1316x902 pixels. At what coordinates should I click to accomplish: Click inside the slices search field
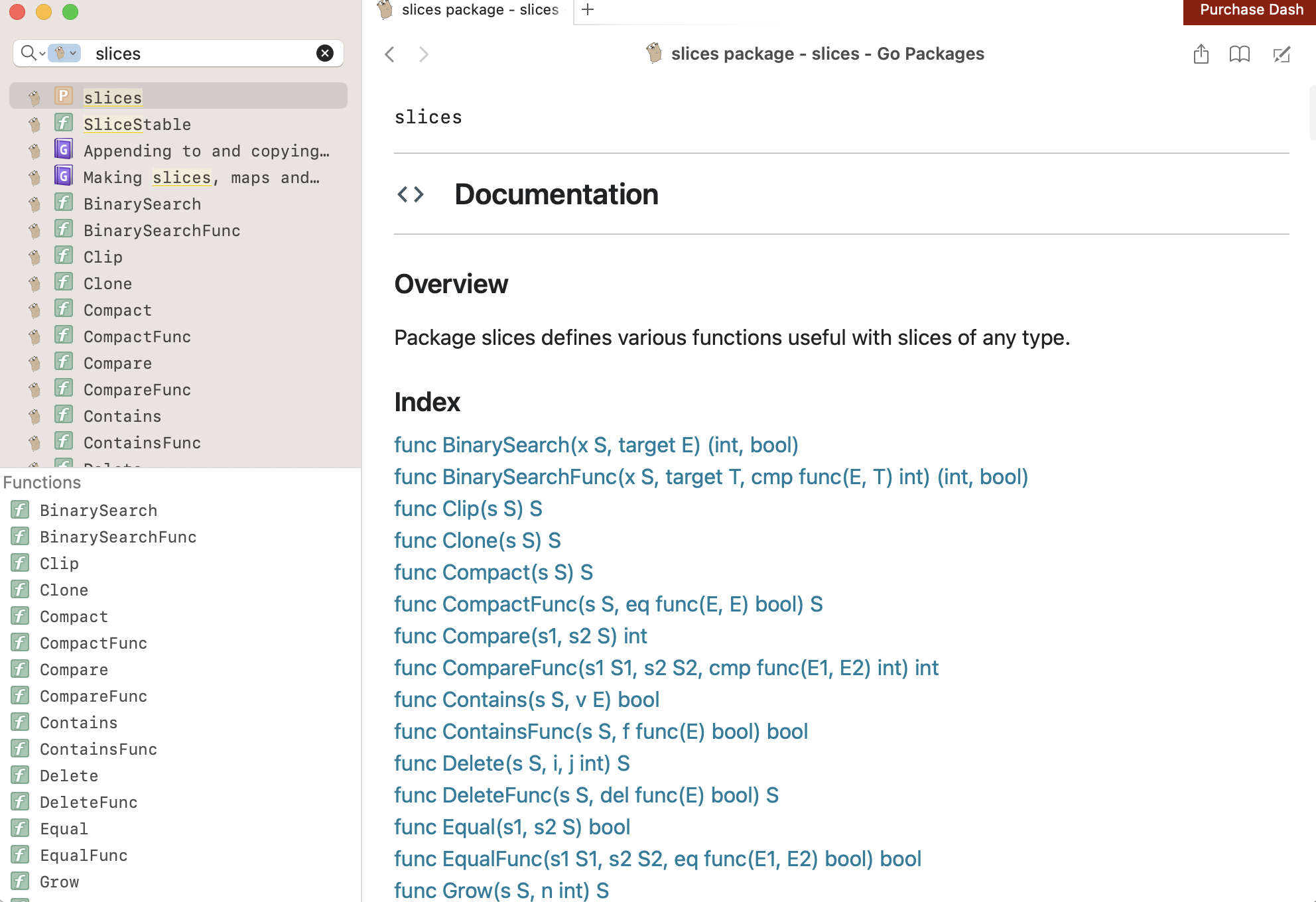(199, 53)
